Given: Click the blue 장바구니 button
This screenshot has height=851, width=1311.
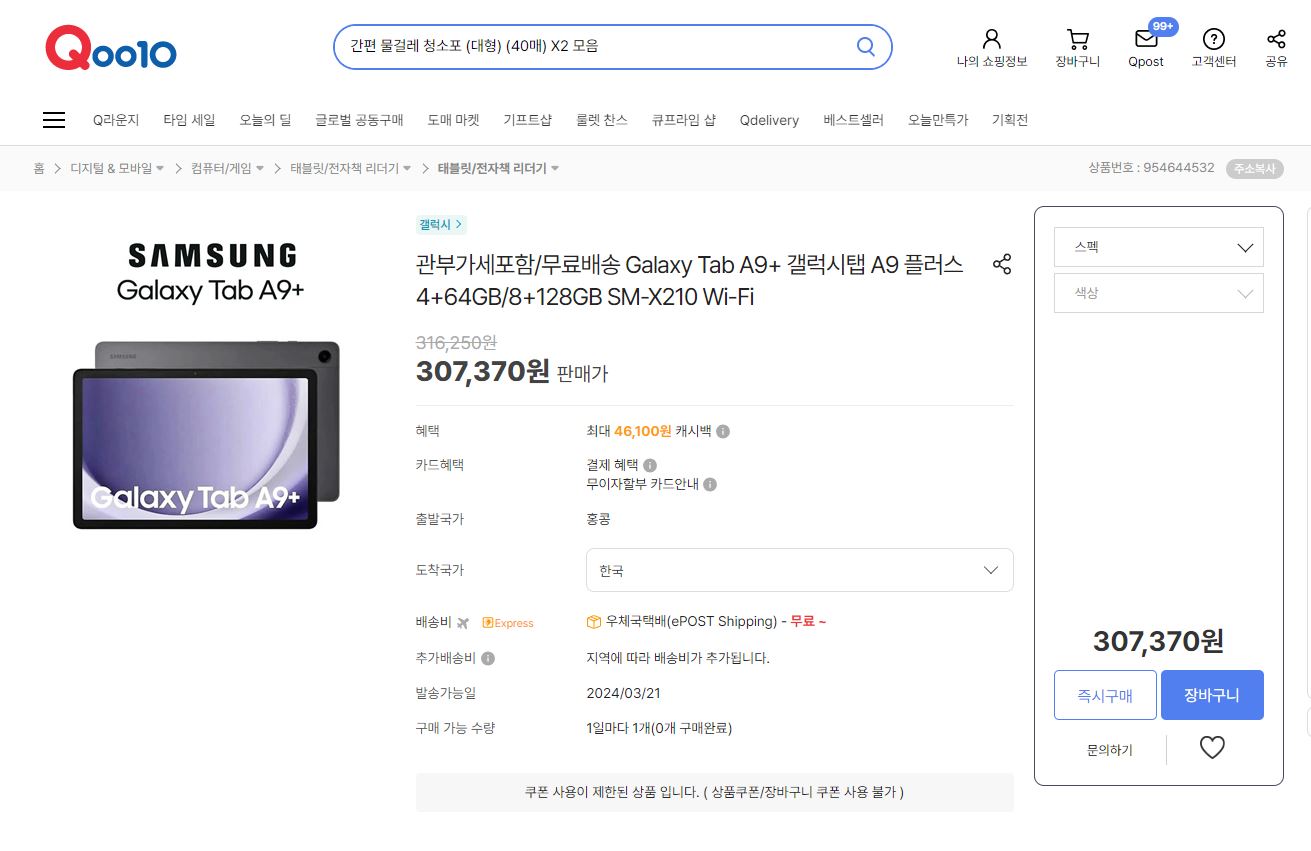Looking at the screenshot, I should 1212,695.
